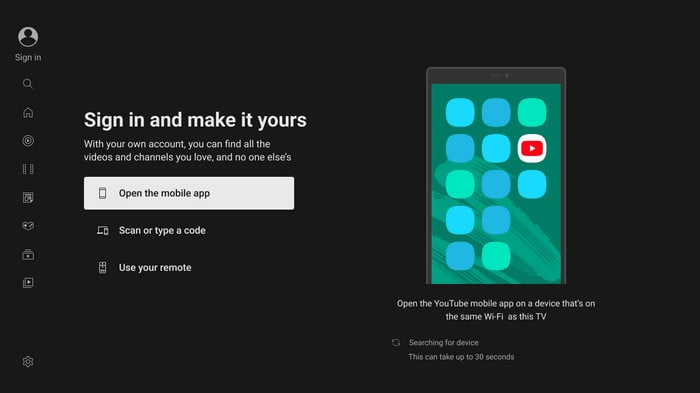The image size is (700, 393).
Task: Click the Searching for device refresh icon
Action: point(396,343)
